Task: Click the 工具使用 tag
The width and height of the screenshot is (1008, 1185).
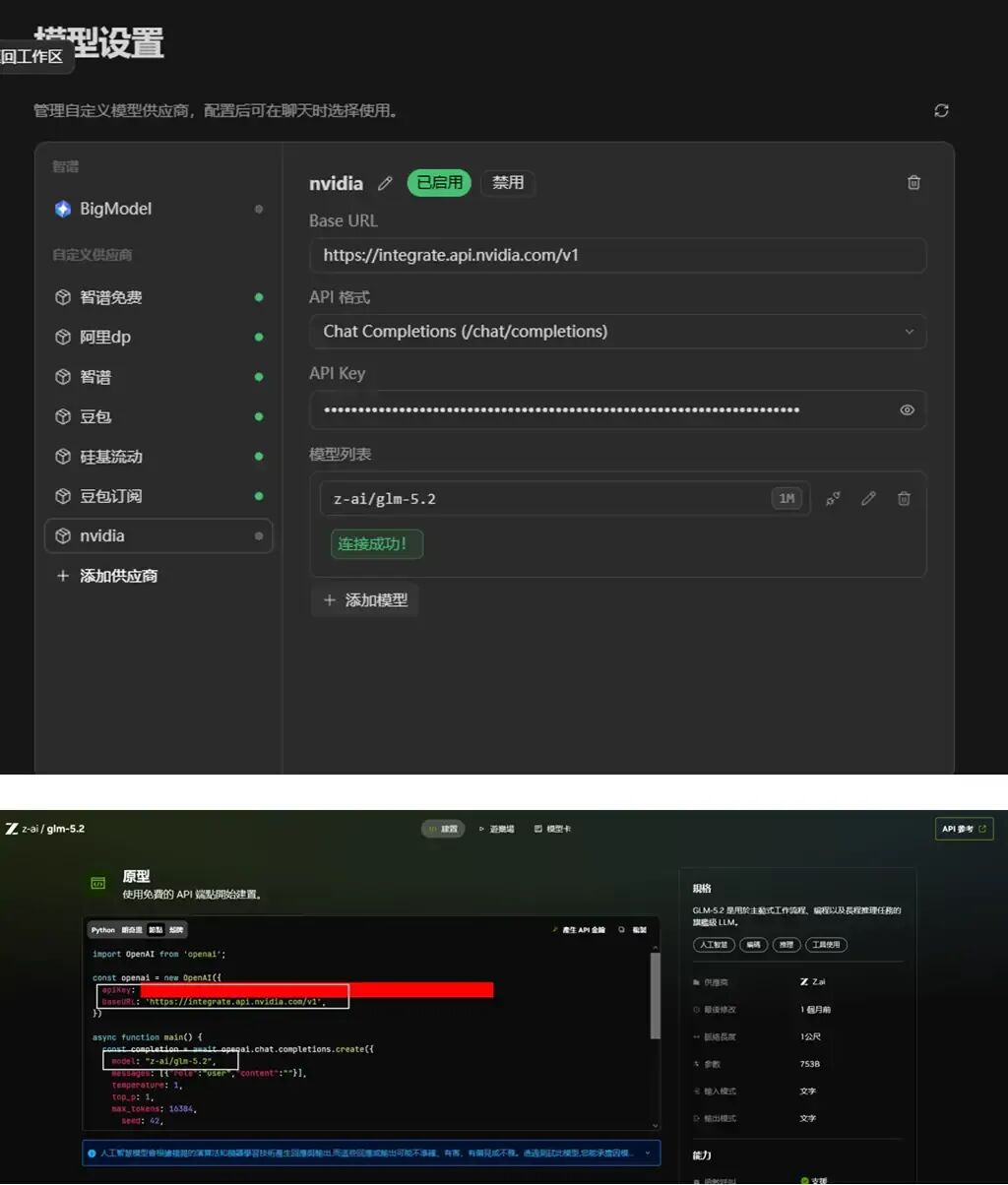Action: [x=826, y=945]
